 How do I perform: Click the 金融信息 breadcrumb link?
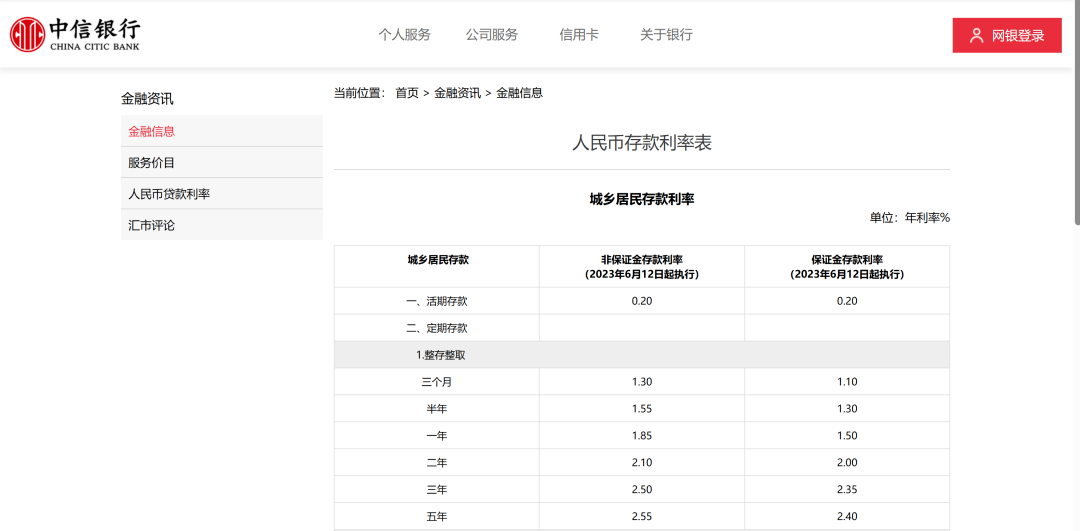click(x=519, y=93)
